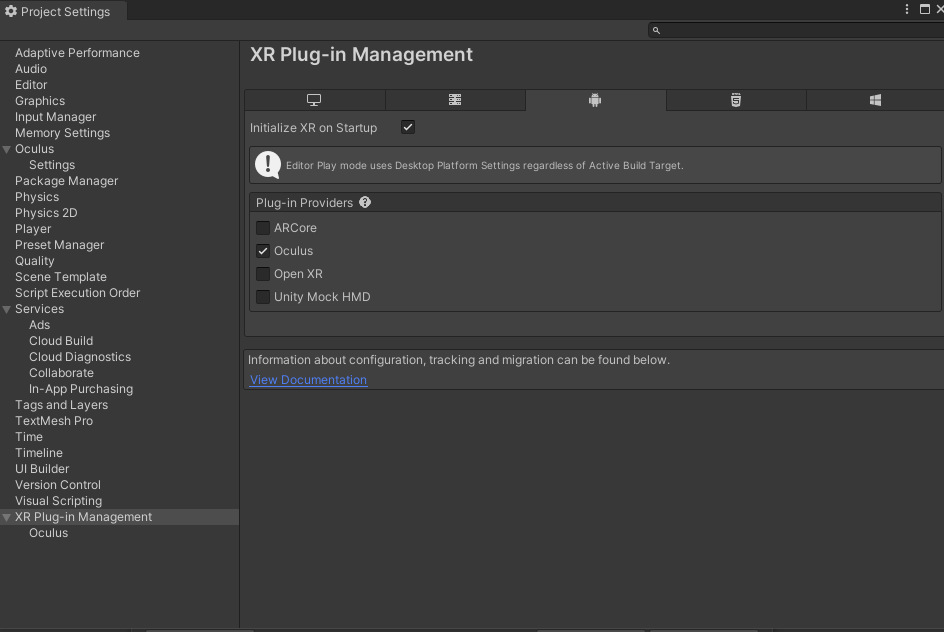Select Time settings
The image size is (944, 632).
coord(29,437)
